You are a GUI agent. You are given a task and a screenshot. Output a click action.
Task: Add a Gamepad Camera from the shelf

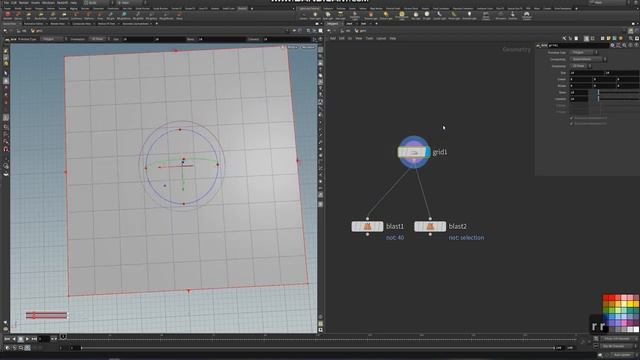527,16
